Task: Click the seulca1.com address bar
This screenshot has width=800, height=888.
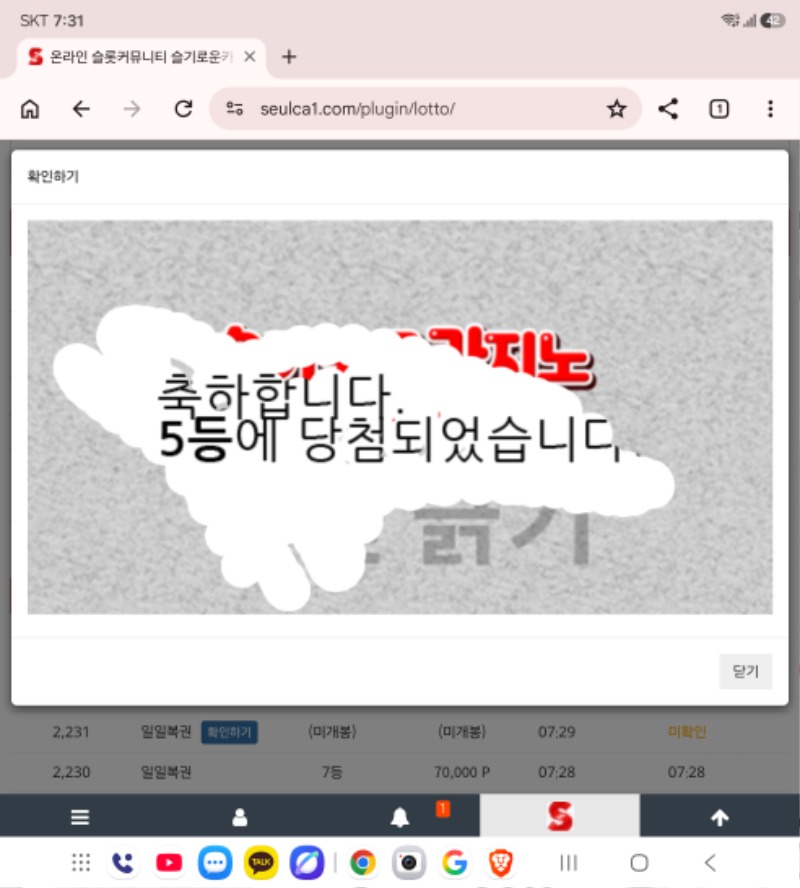Action: pos(425,109)
